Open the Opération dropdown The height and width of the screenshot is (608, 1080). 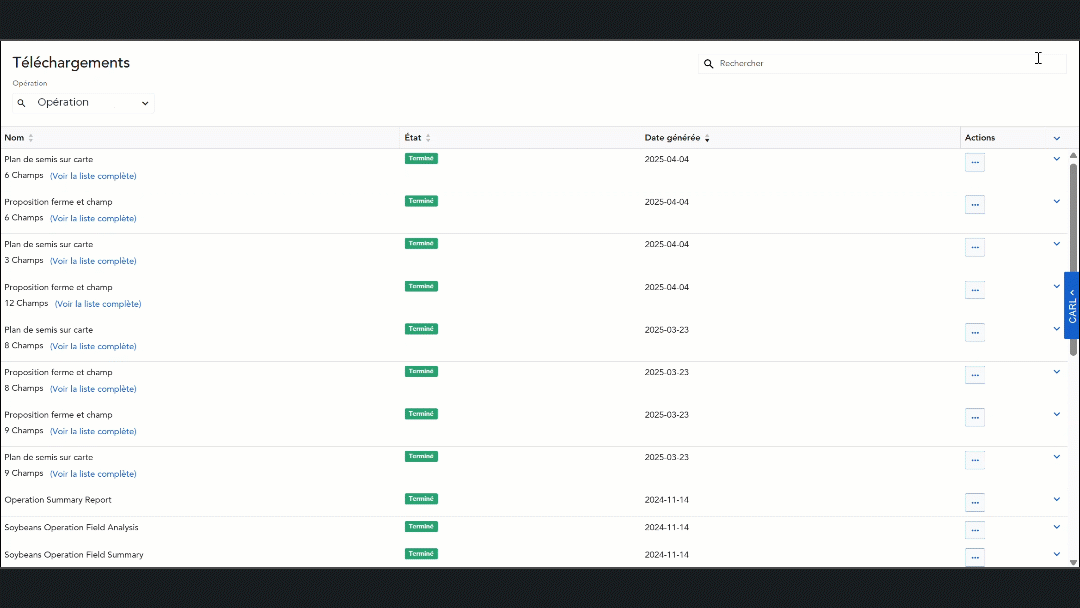(83, 103)
